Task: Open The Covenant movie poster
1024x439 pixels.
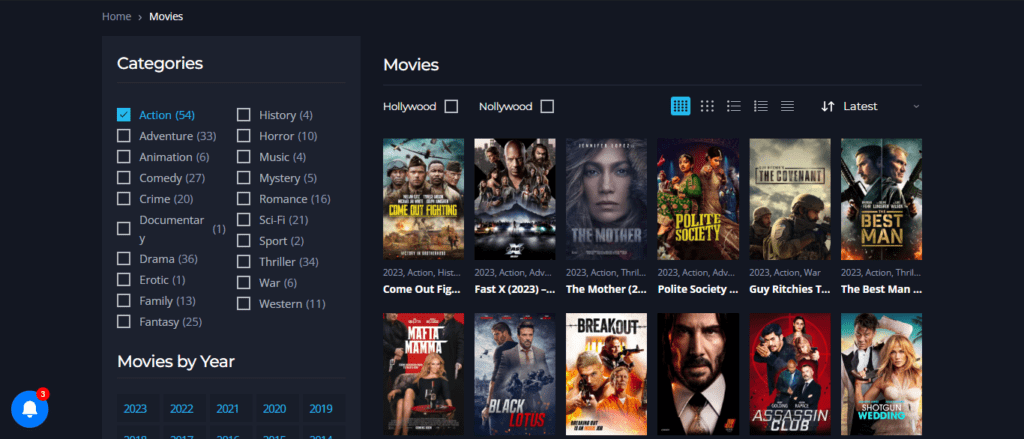Action: pos(790,199)
